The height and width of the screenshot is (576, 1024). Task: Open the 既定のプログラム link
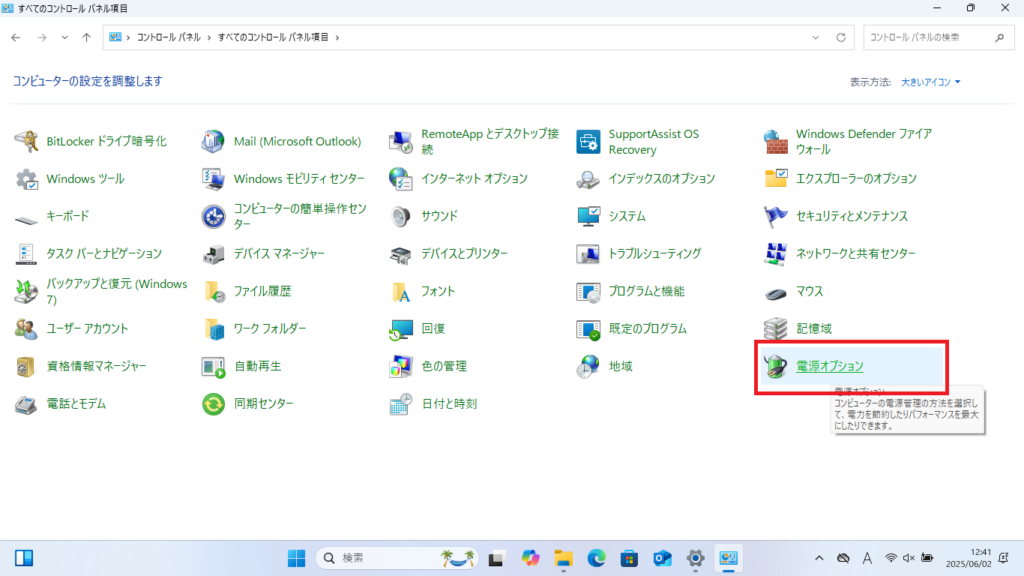(648, 329)
